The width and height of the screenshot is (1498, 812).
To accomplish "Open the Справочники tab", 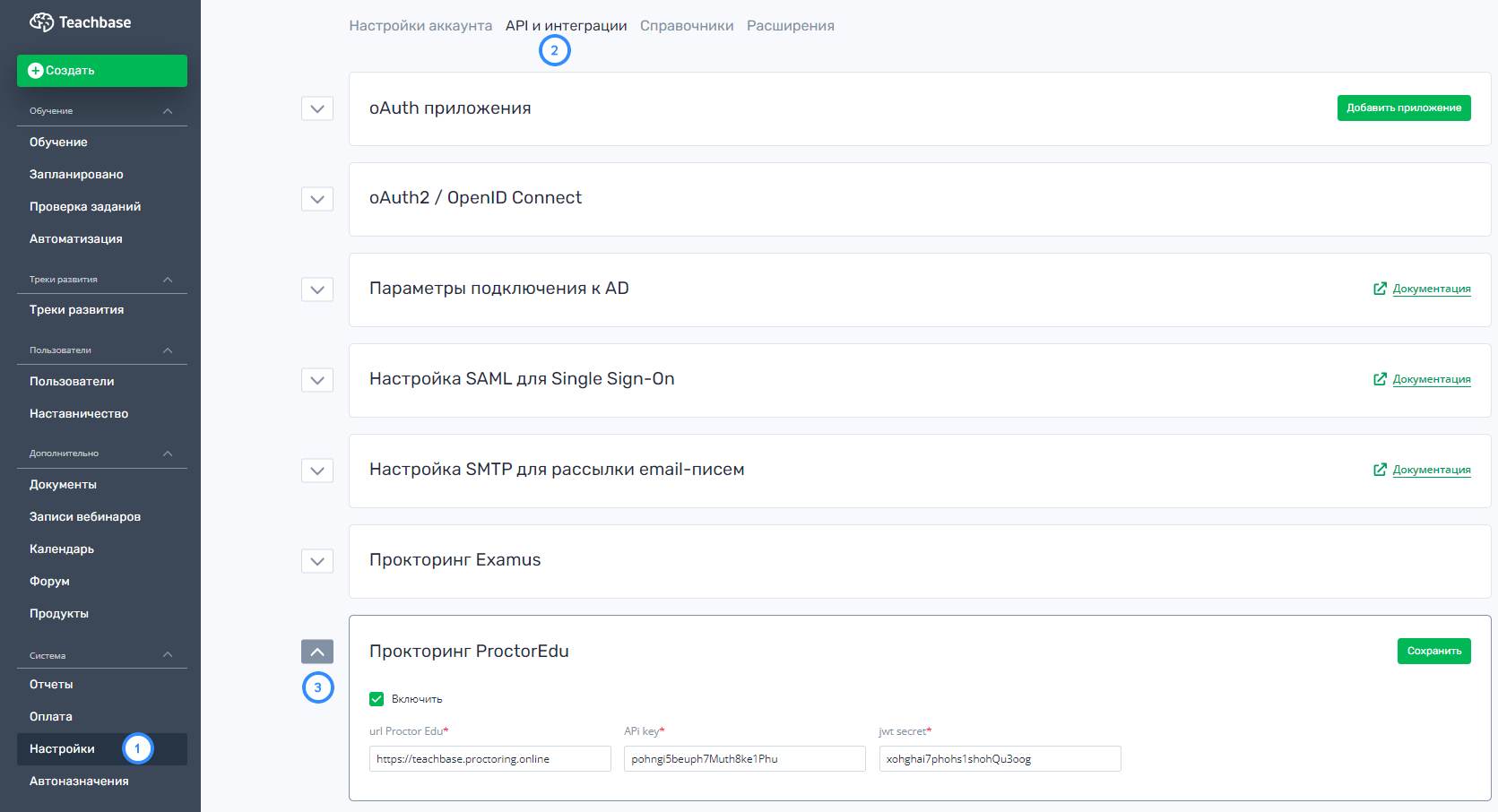I will pos(687,26).
